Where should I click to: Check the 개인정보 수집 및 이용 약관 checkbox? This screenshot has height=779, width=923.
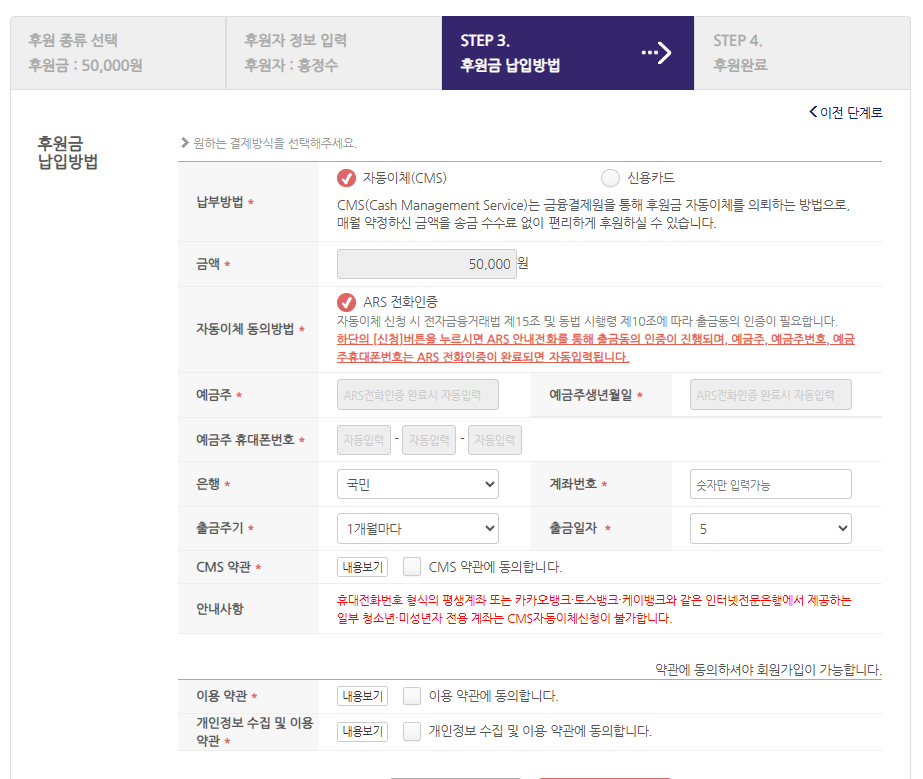point(412,731)
